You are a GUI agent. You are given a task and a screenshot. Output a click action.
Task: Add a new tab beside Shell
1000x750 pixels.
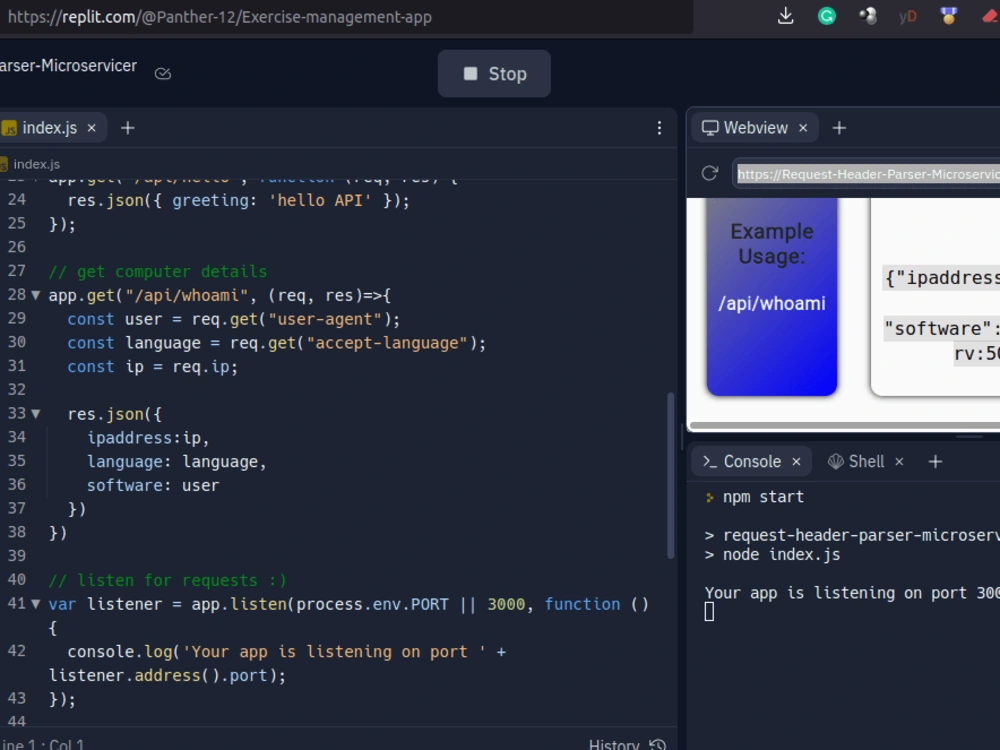point(935,462)
